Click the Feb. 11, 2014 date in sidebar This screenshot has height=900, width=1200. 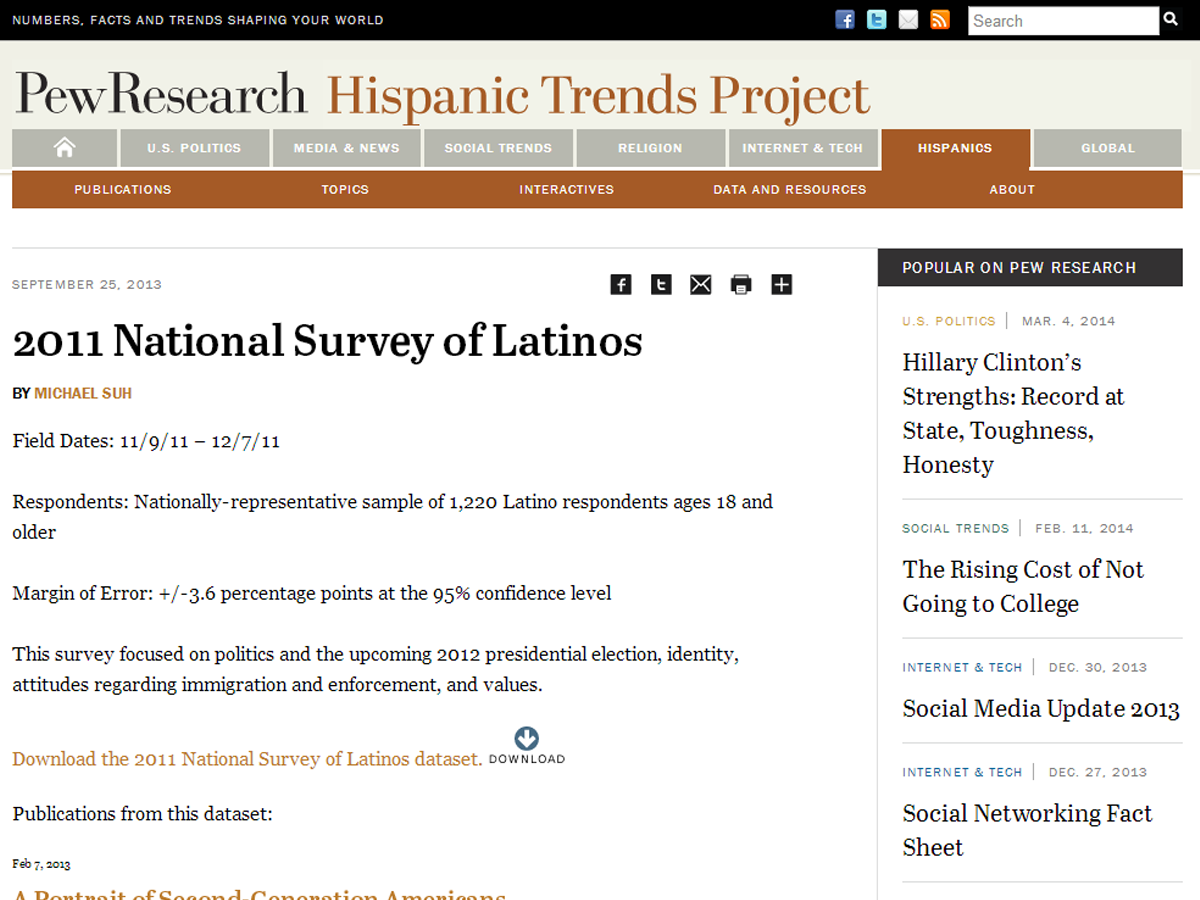(1084, 528)
